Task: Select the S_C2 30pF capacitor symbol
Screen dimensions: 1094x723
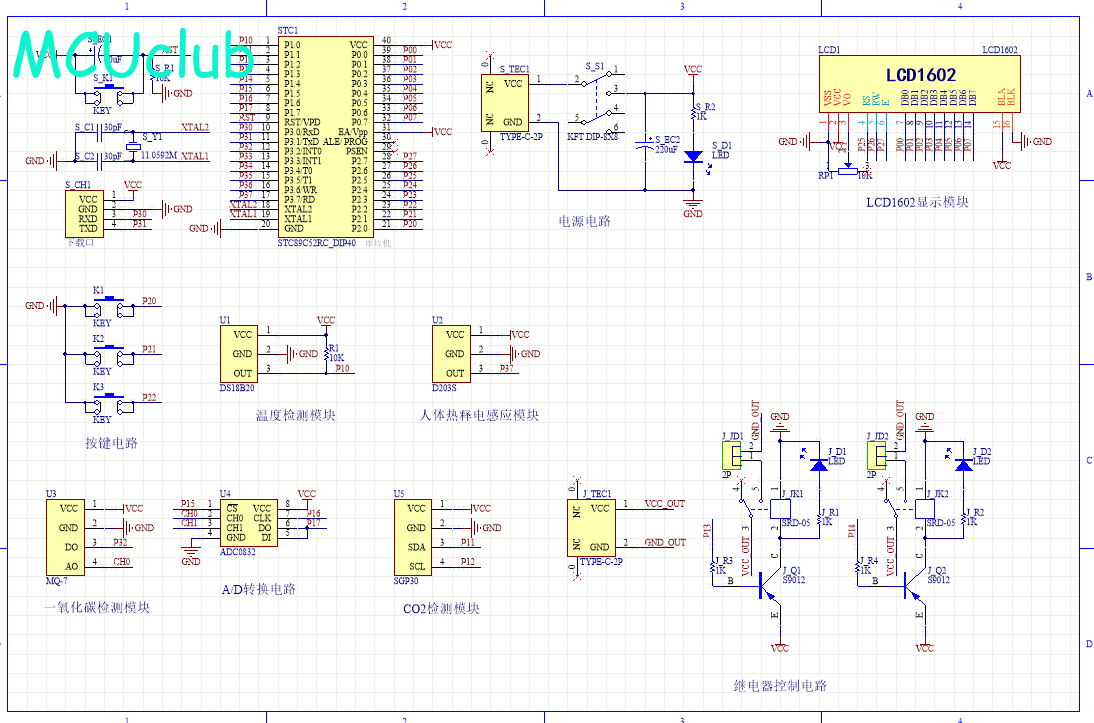Action: [99, 161]
